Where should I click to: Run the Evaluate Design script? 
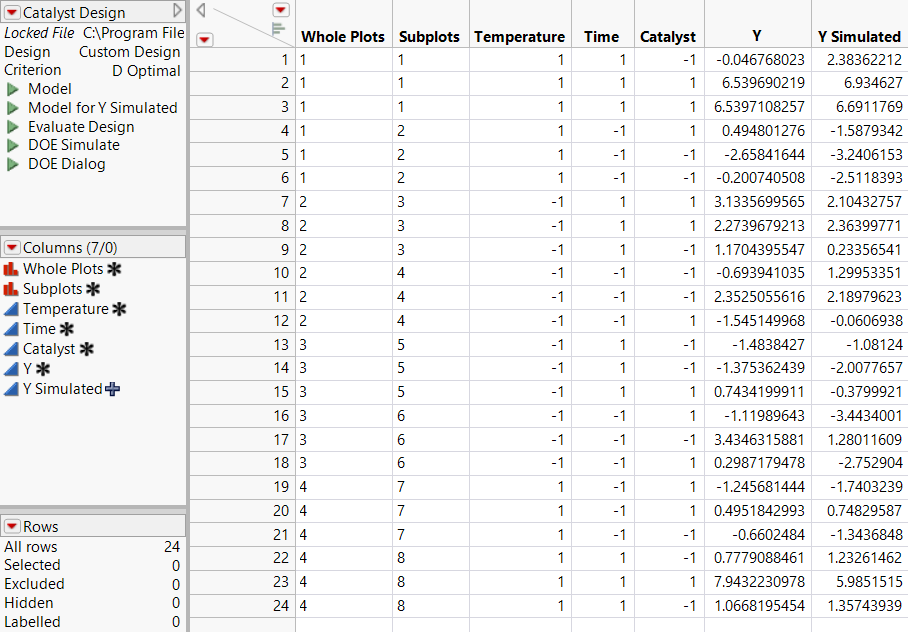point(13,127)
